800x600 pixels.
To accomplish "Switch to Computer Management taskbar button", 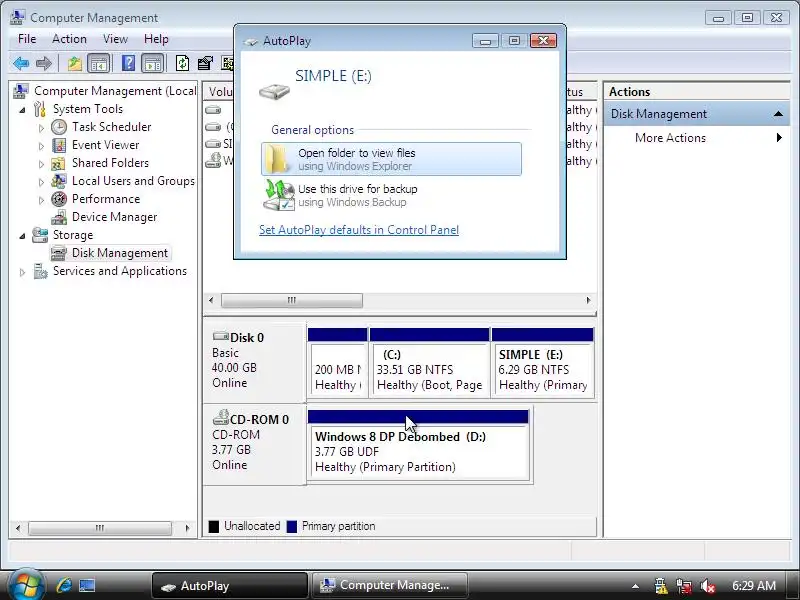I will click(390, 586).
